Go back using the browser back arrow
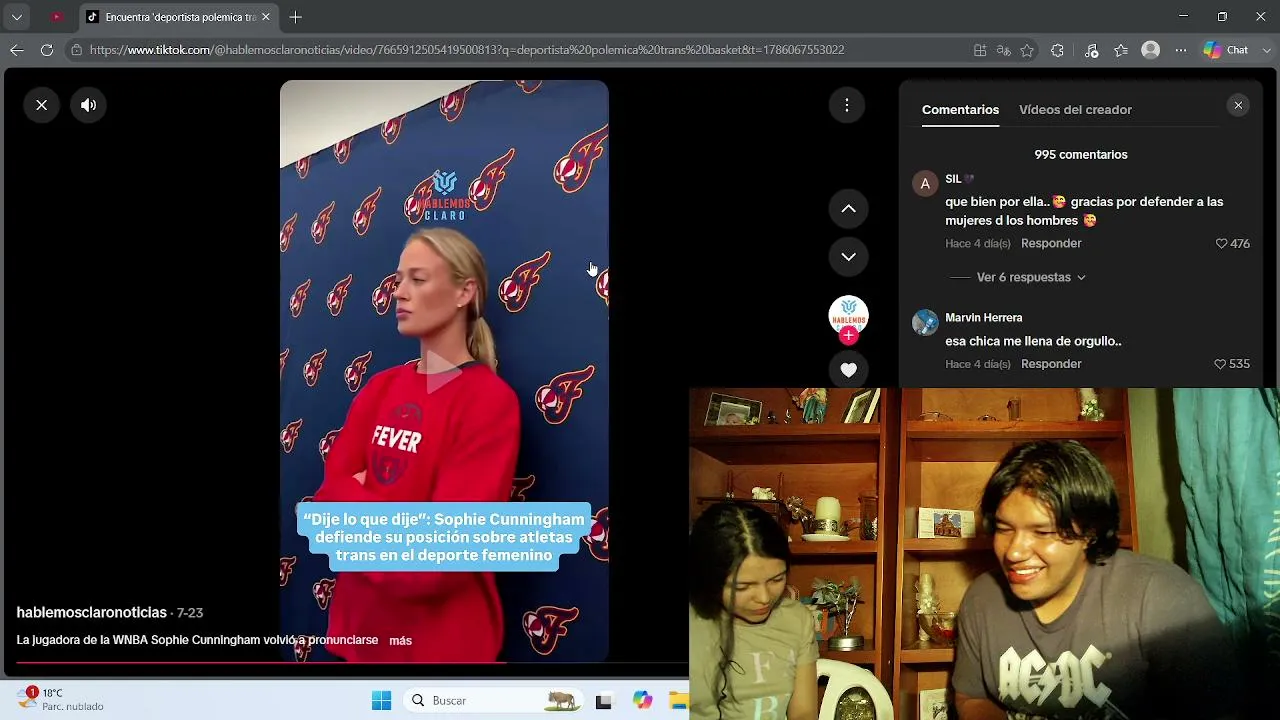The width and height of the screenshot is (1280, 720). (x=17, y=50)
